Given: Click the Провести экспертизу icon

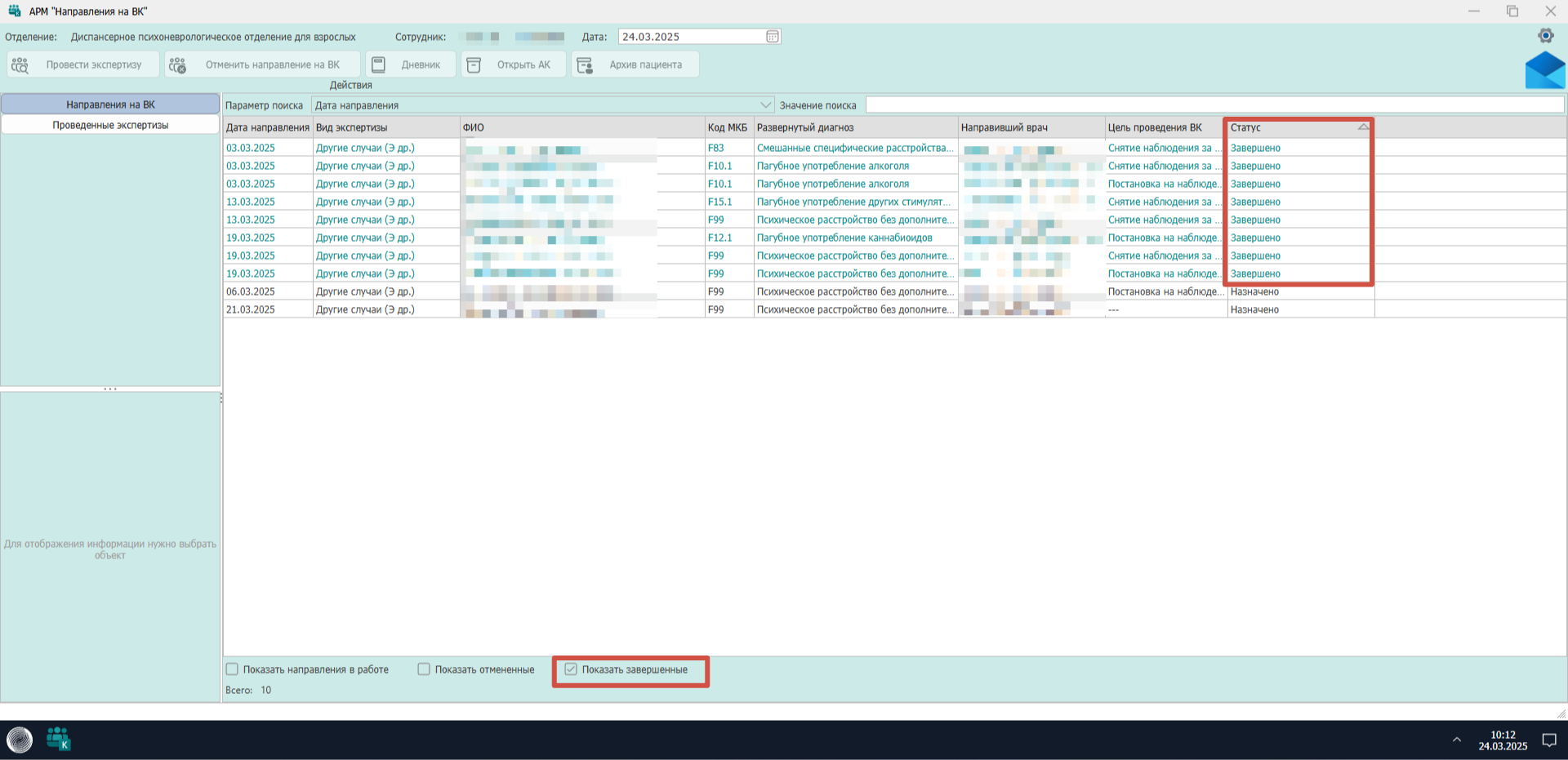Looking at the screenshot, I should click(20, 65).
